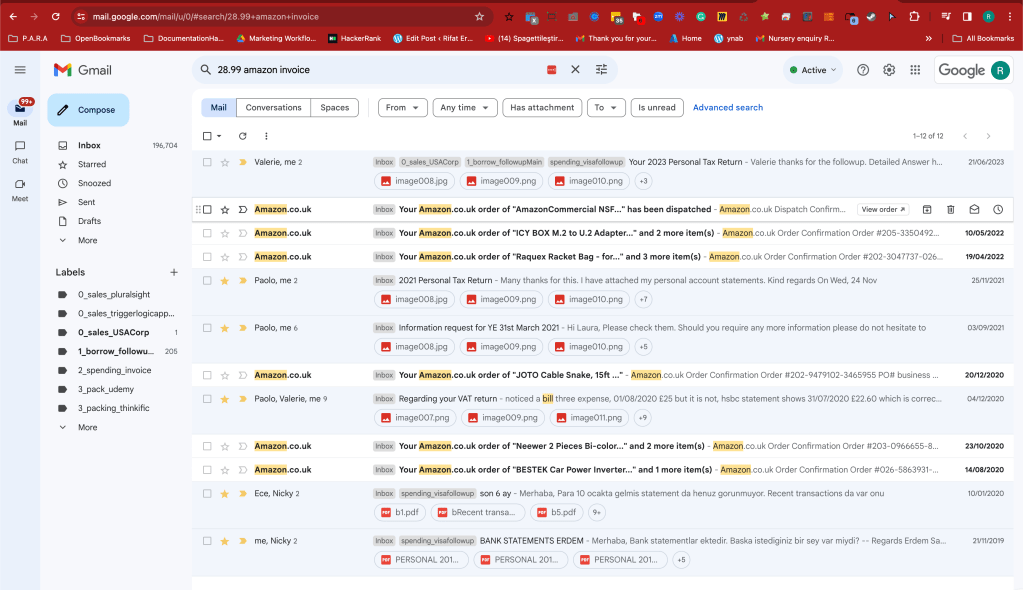Switch to the Spaces tab

(x=335, y=108)
